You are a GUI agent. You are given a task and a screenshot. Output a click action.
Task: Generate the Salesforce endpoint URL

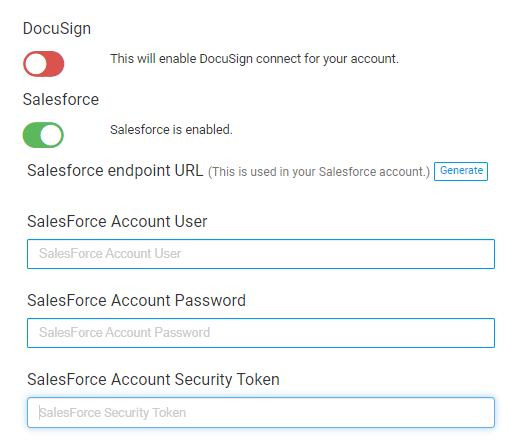pyautogui.click(x=461, y=171)
